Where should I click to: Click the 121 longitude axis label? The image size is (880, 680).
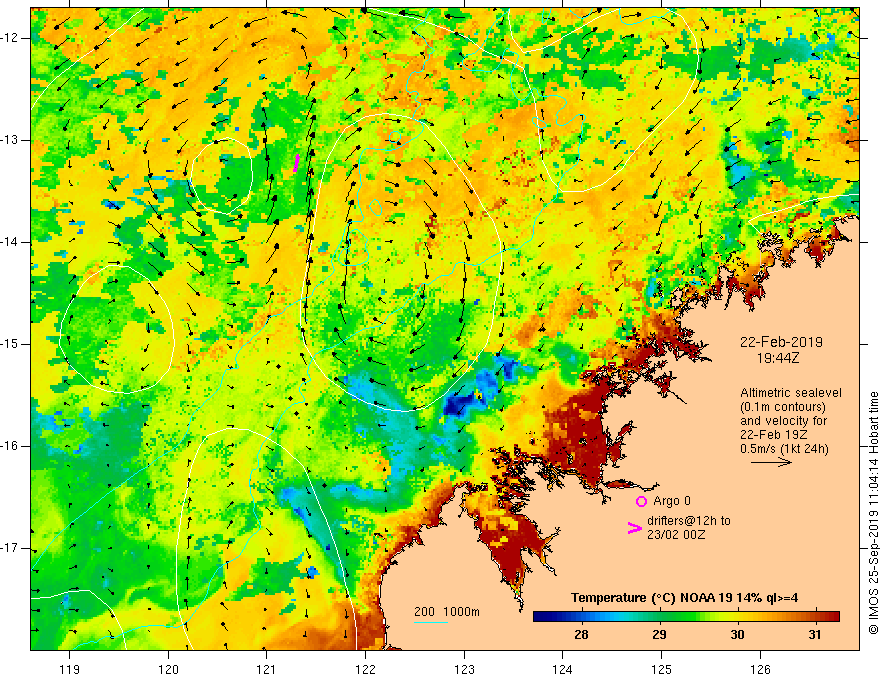(267, 669)
